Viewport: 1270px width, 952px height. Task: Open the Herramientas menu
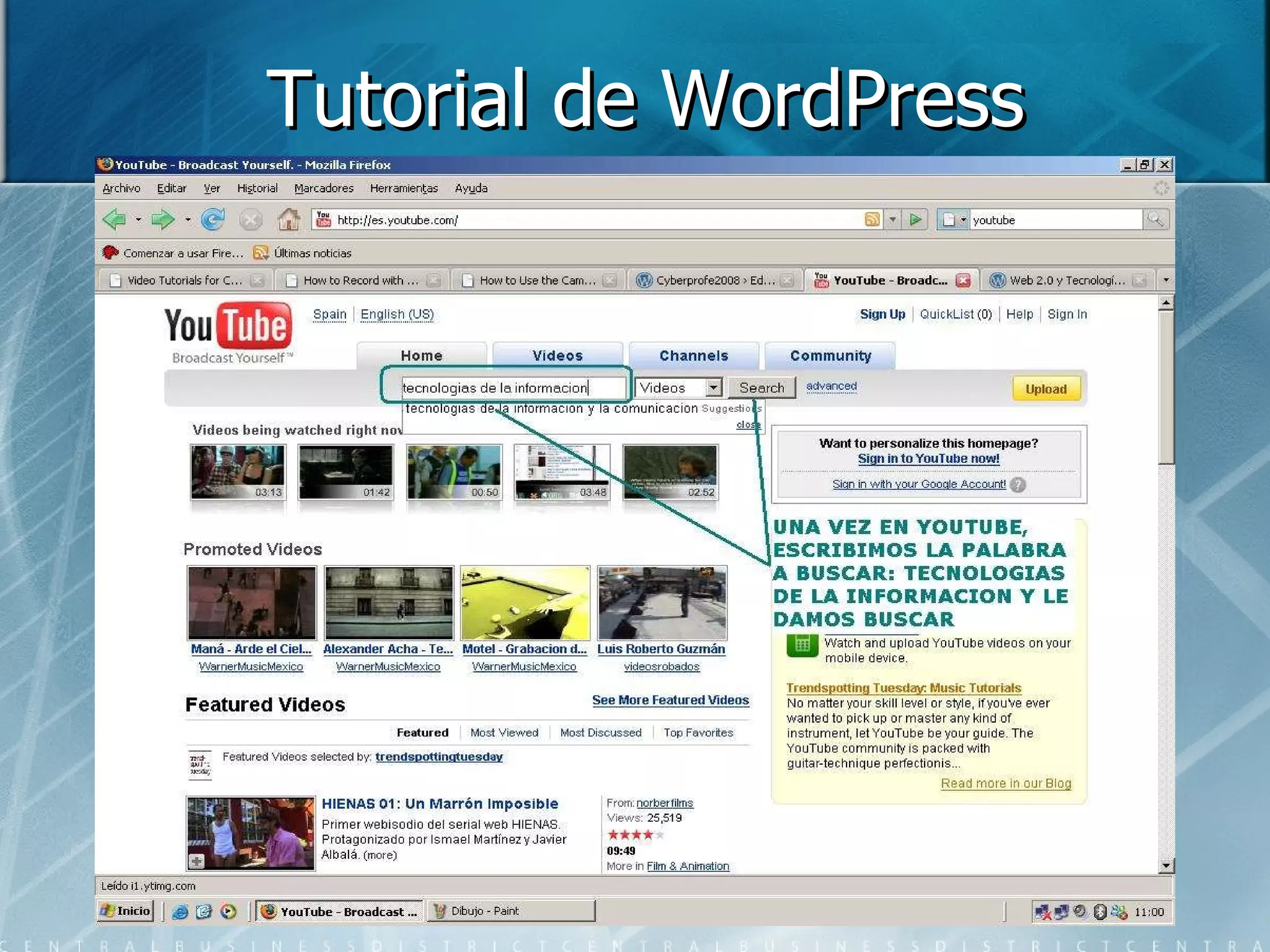point(404,188)
